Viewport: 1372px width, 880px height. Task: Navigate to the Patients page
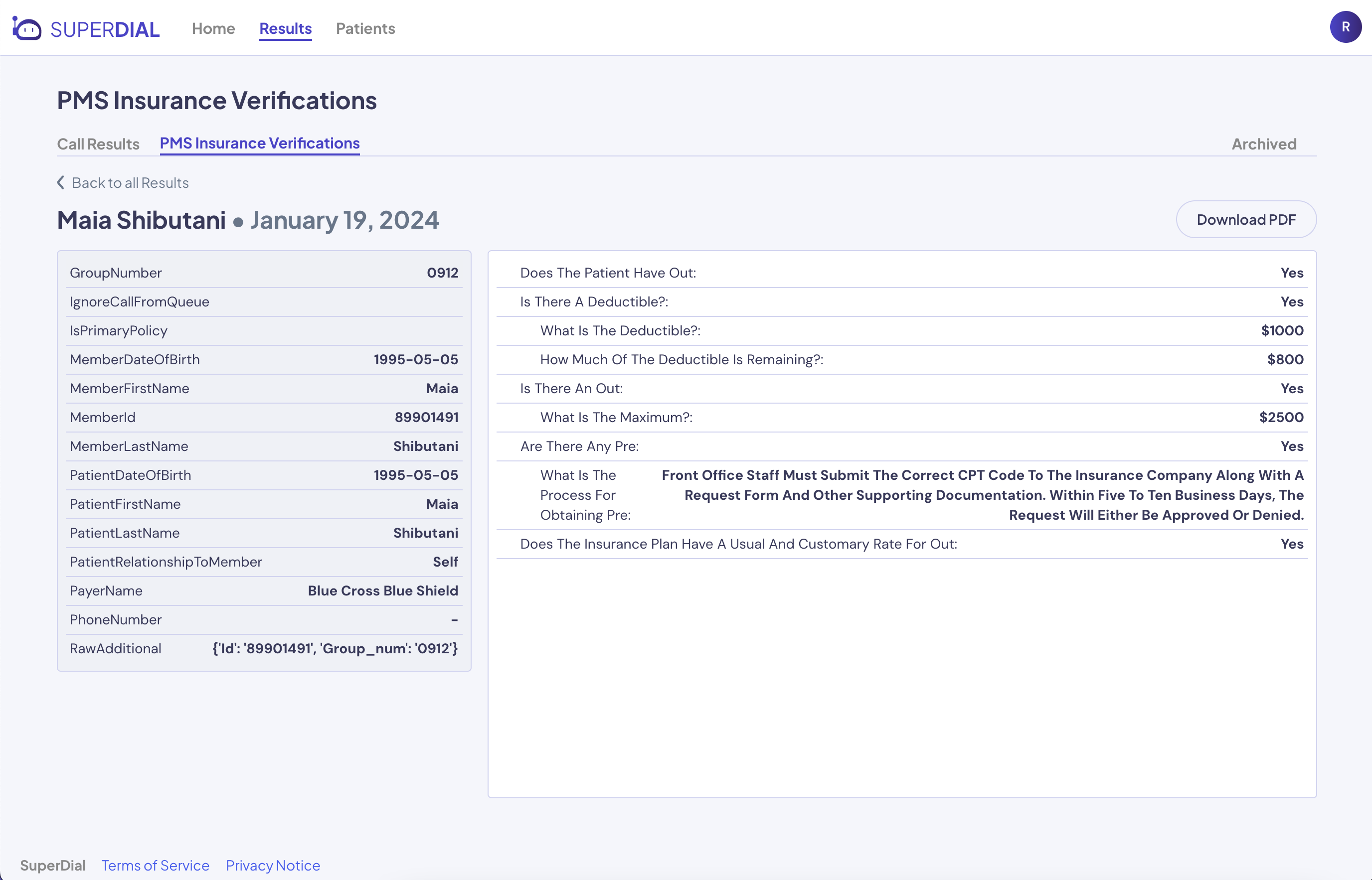pyautogui.click(x=365, y=28)
